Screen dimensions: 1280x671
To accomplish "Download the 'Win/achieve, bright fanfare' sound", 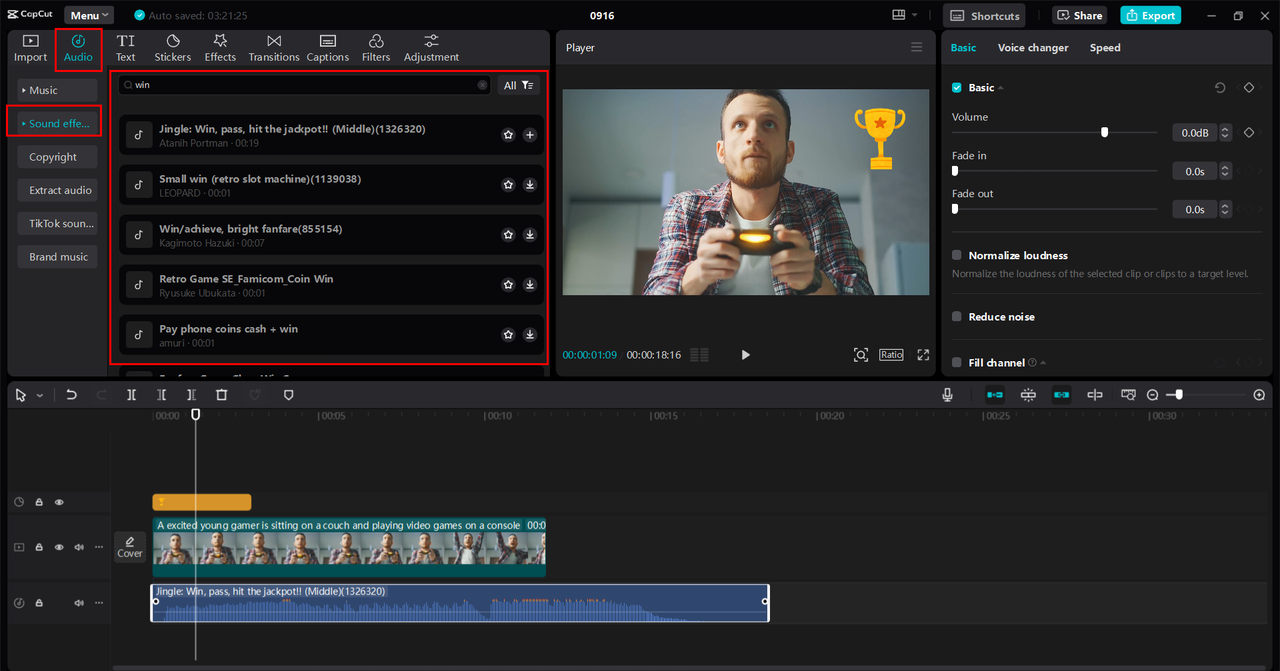I will [530, 235].
